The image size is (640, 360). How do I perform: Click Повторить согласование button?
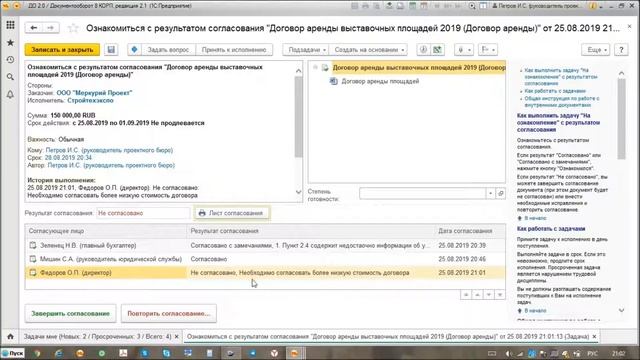click(x=169, y=313)
